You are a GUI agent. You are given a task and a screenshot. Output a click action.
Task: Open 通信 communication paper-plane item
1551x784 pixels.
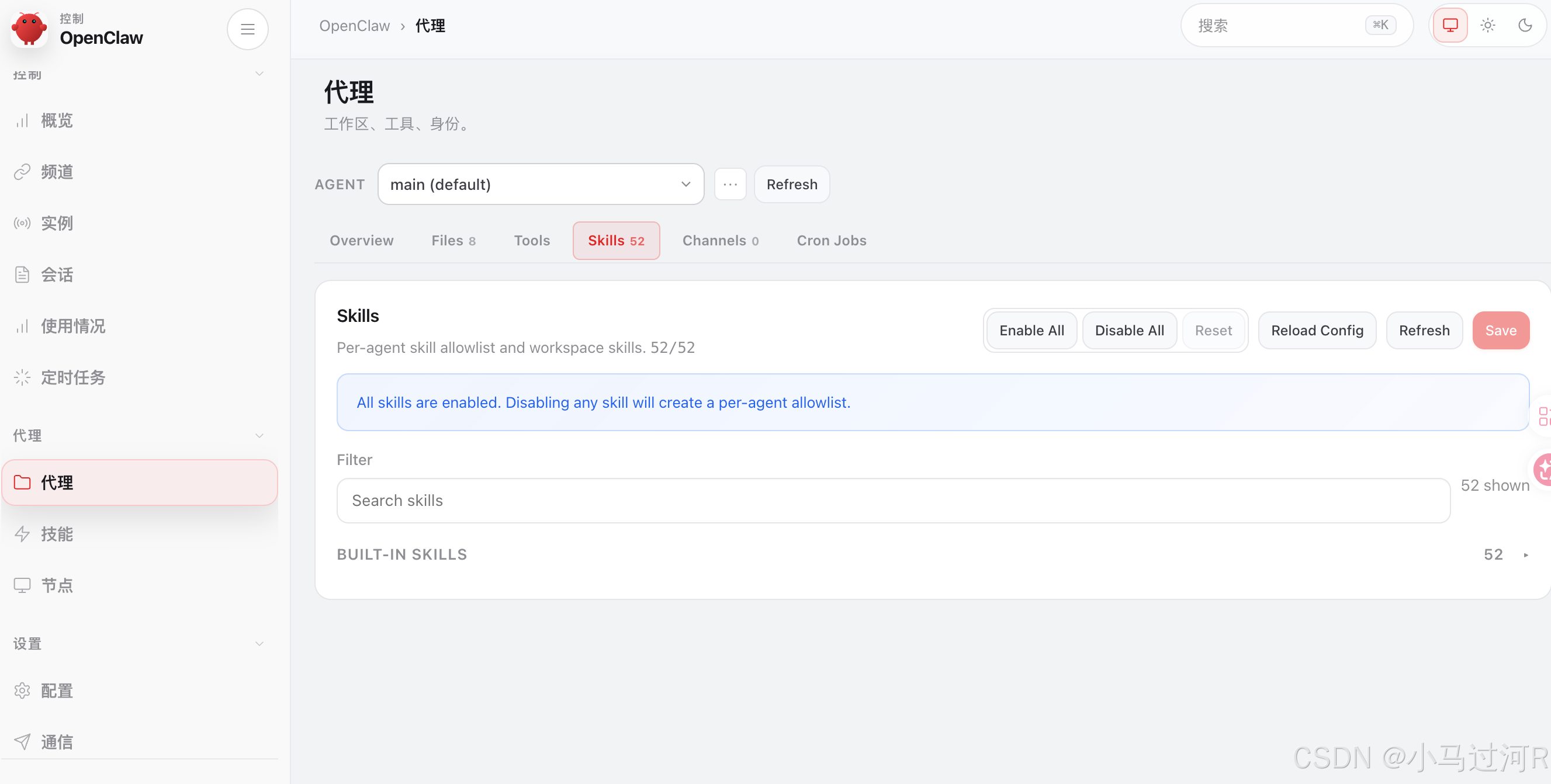57,742
